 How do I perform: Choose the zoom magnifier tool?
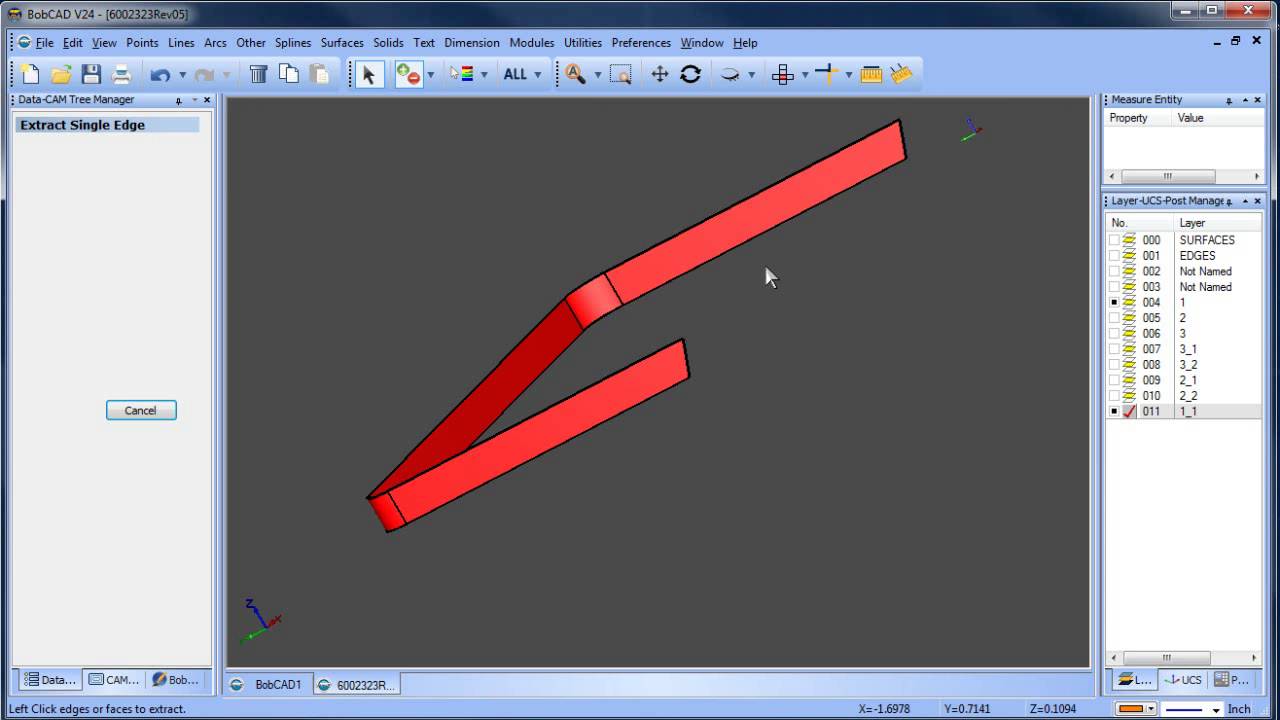coord(575,74)
